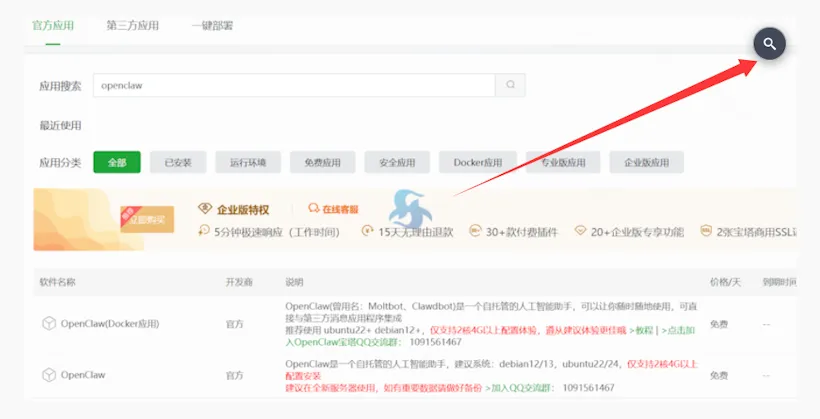Click the icon before 20+企业版专享功能
The image size is (820, 419).
[x=580, y=231]
